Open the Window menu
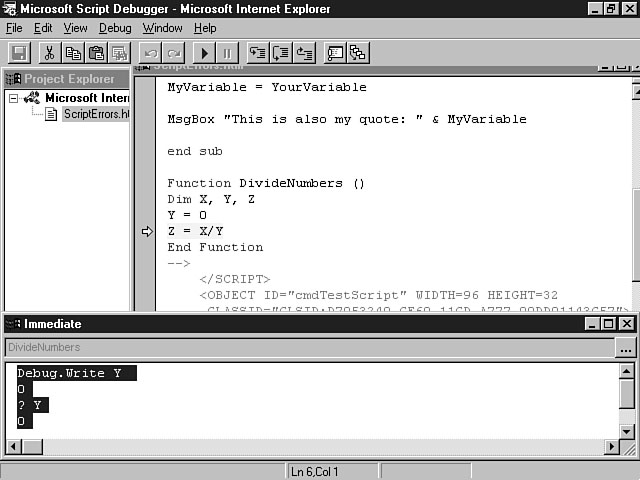This screenshot has width=640, height=480. click(162, 28)
